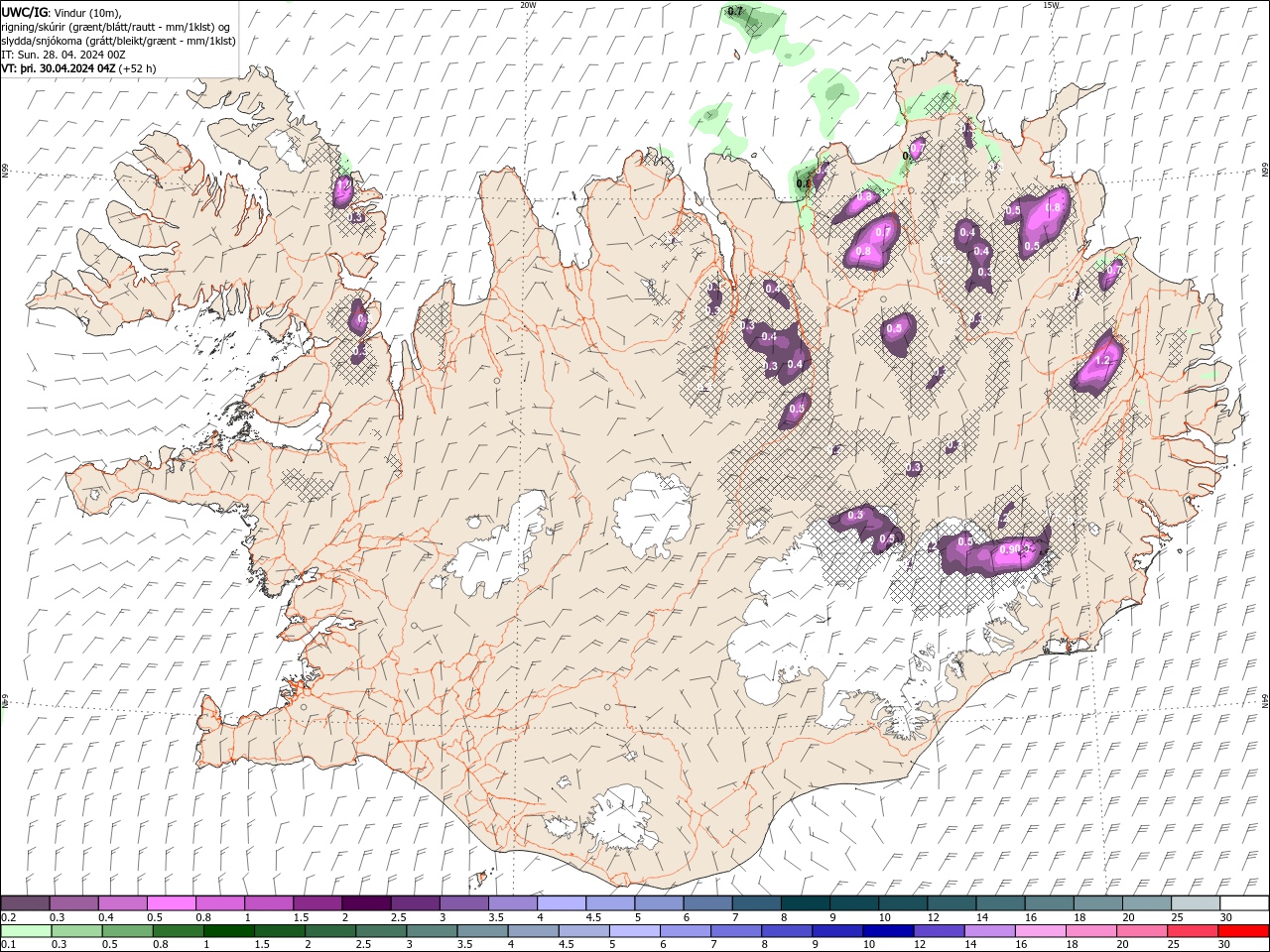Click the pale grey 25 snow legend swatch
Viewport: 1270px width, 952px height.
coord(1196,902)
